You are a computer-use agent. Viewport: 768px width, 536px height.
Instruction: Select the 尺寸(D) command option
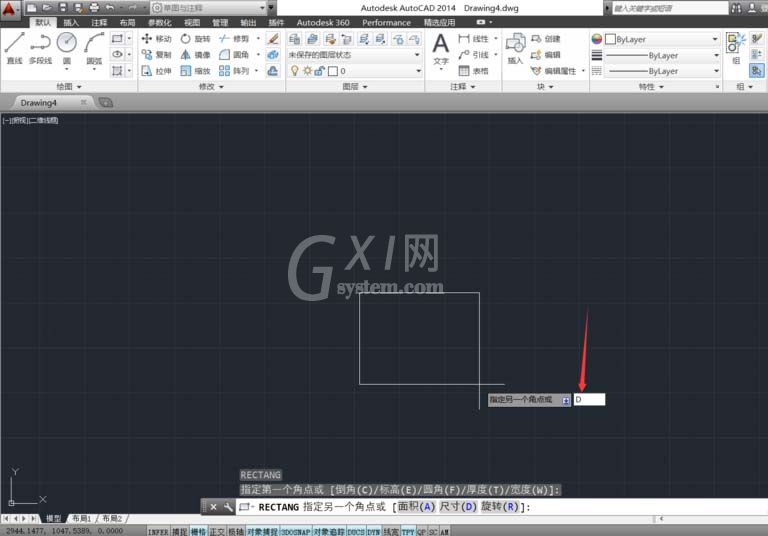tap(458, 507)
